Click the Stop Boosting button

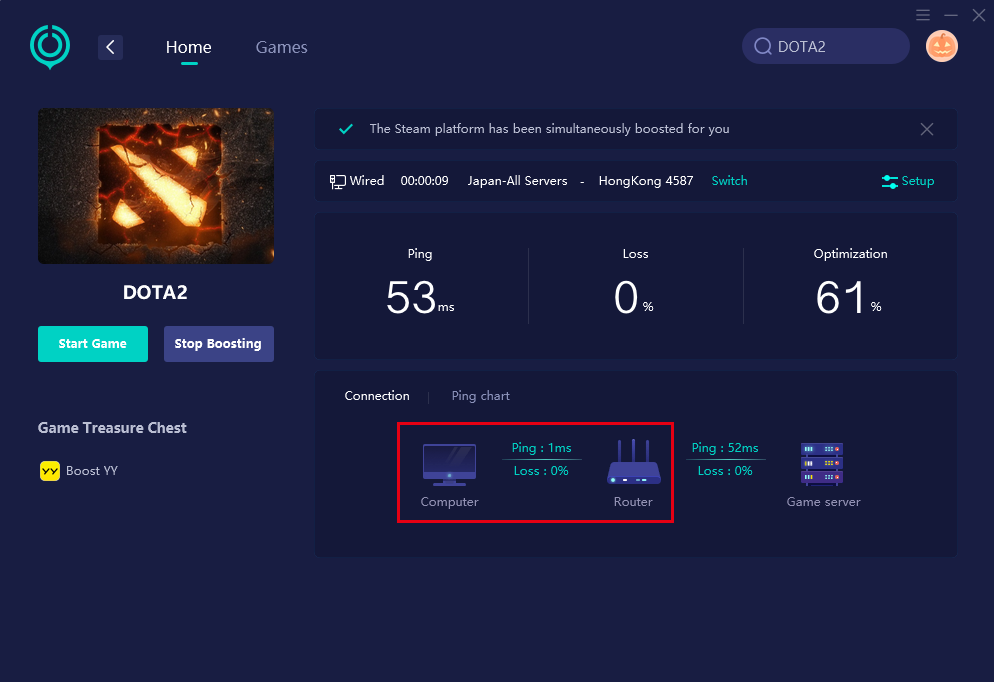click(219, 344)
